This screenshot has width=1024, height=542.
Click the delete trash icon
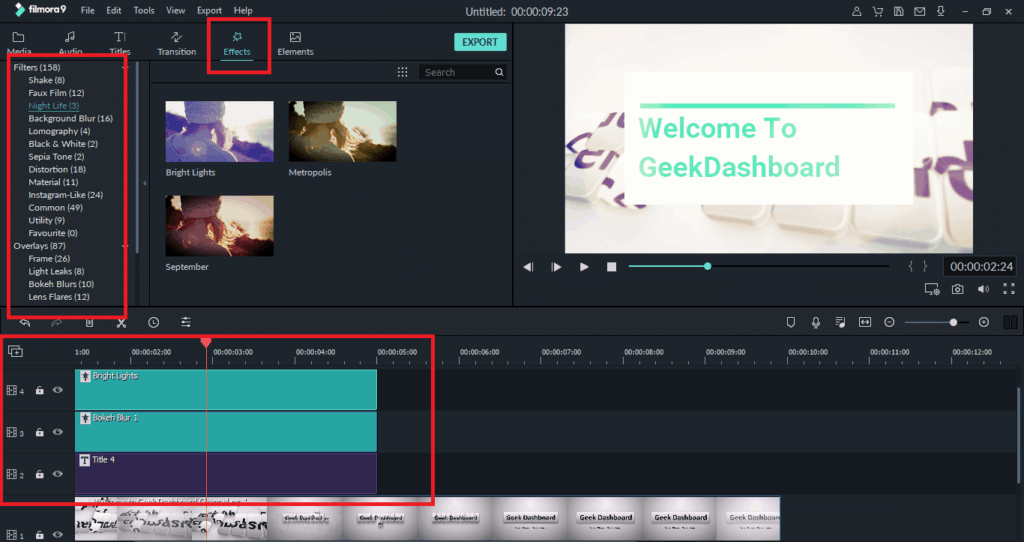pyautogui.click(x=89, y=322)
